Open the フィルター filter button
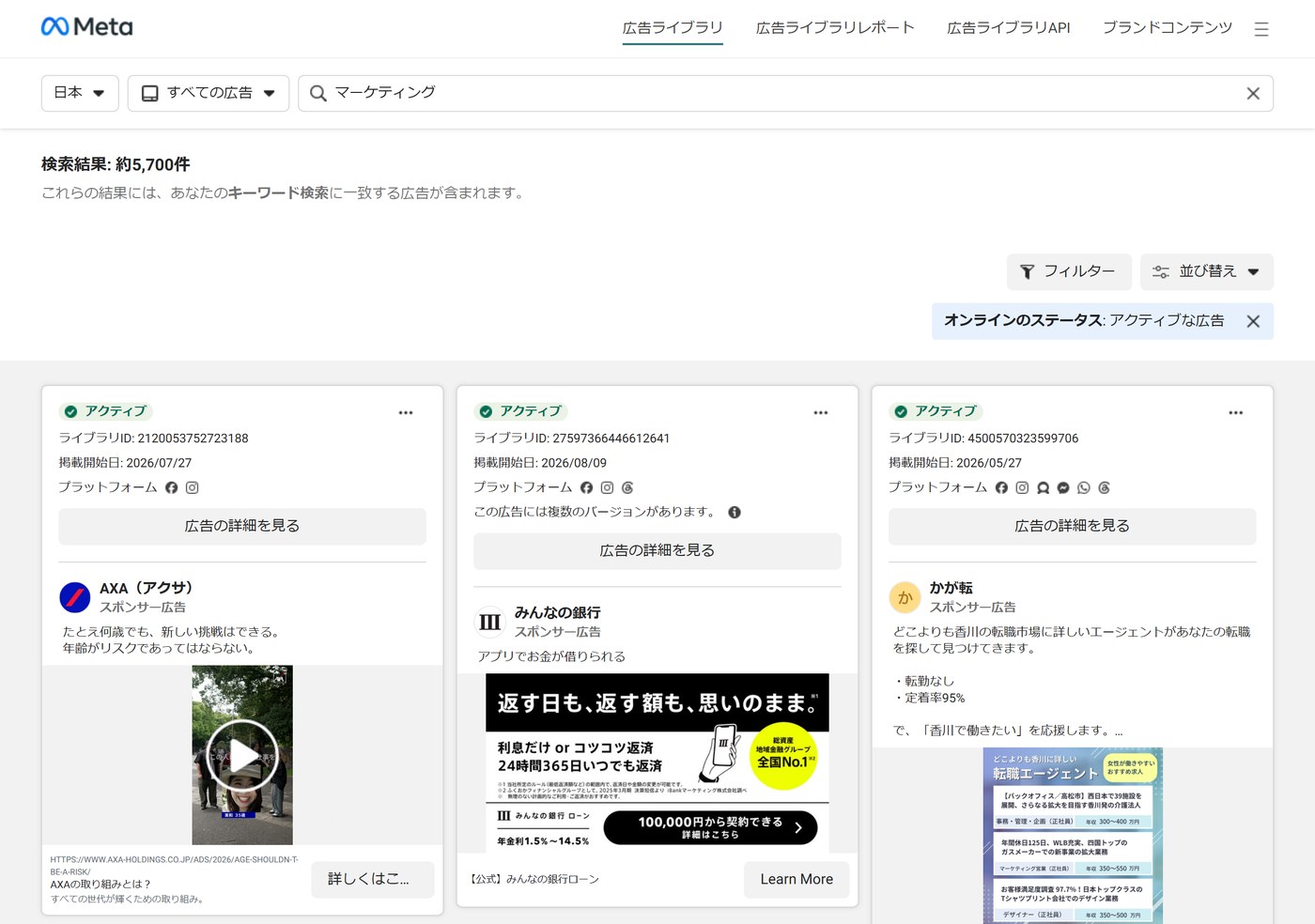Image resolution: width=1315 pixels, height=924 pixels. 1069,271
